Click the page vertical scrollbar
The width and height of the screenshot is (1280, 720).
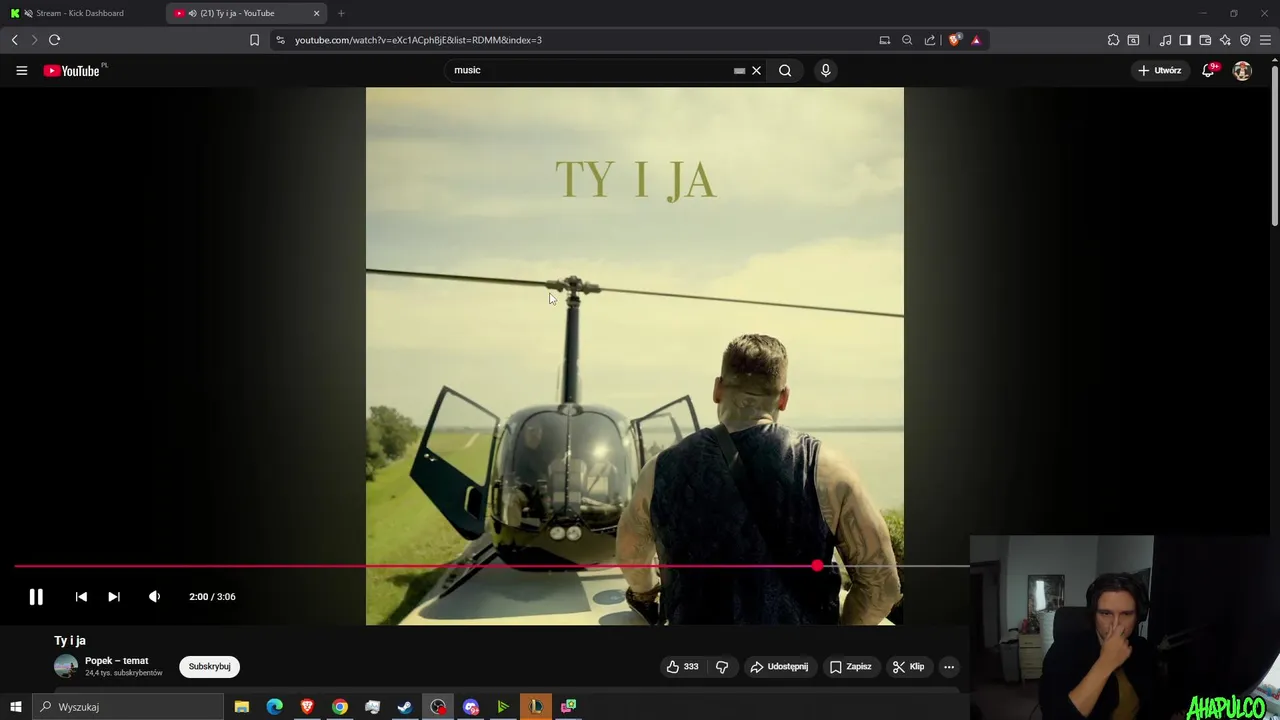[x=1274, y=145]
